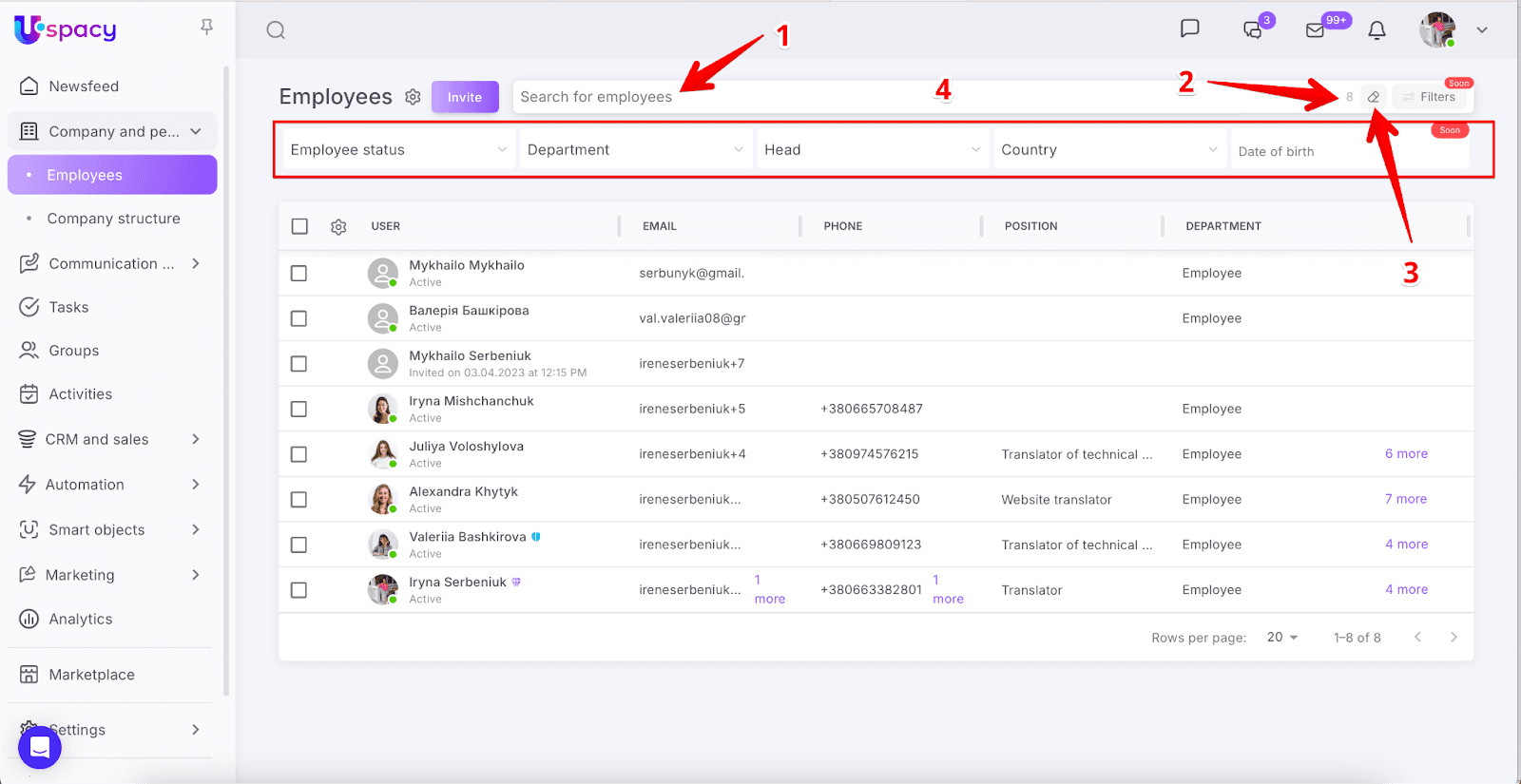Pin the sidebar with the pin icon
This screenshot has height=784, width=1521.
click(206, 28)
